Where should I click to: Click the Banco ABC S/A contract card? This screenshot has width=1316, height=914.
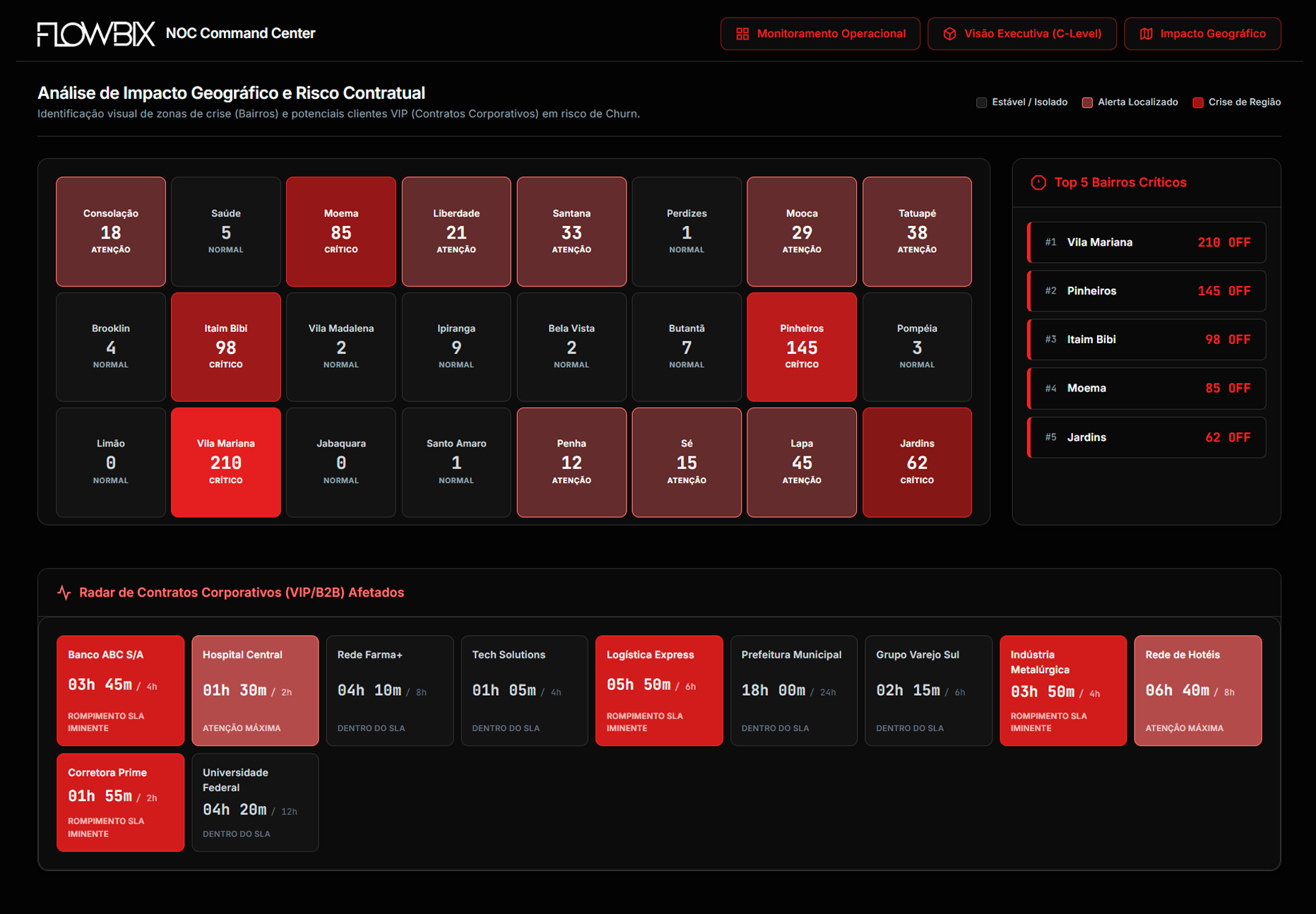(x=120, y=690)
